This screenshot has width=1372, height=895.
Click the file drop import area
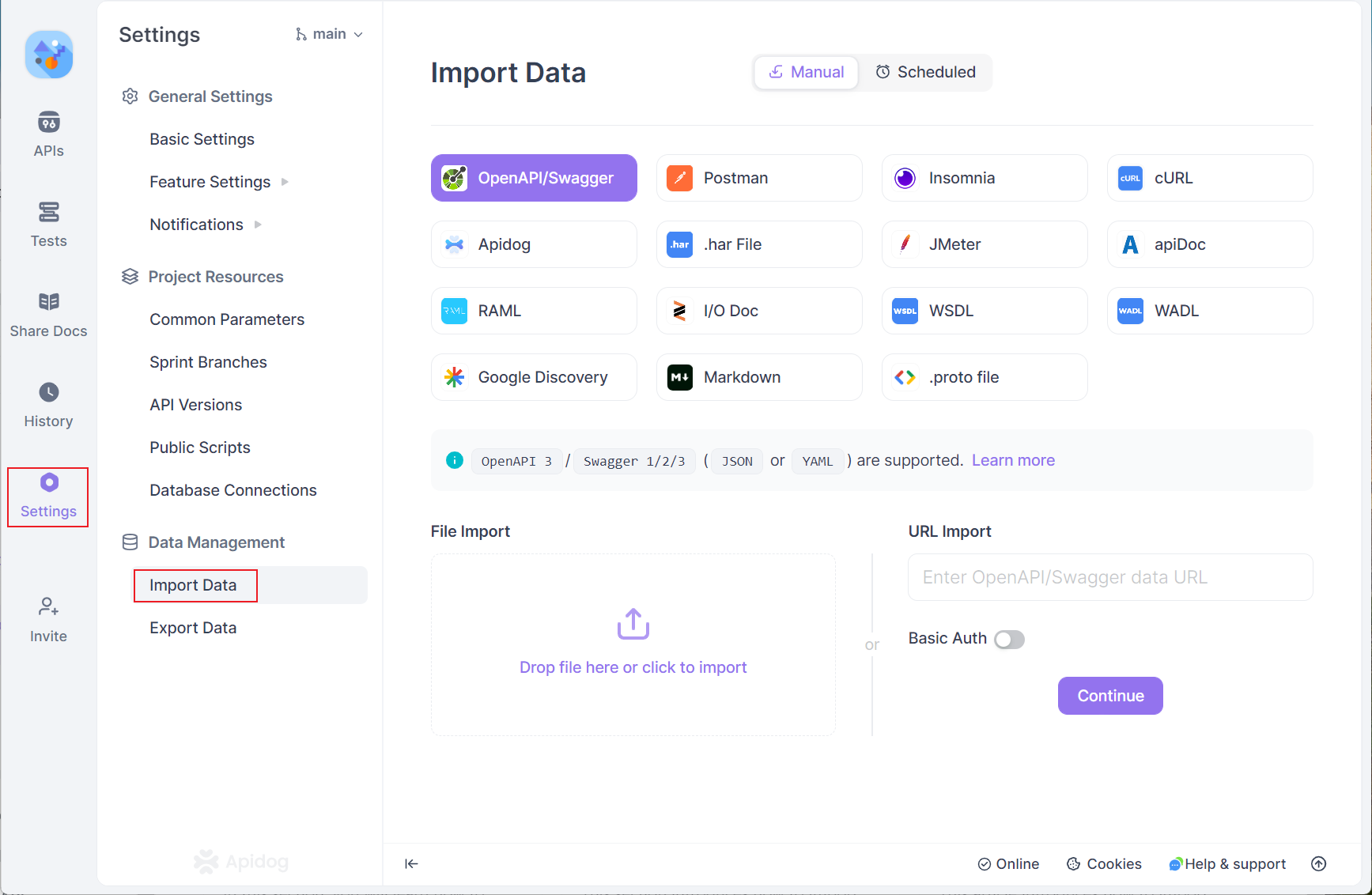click(x=633, y=644)
